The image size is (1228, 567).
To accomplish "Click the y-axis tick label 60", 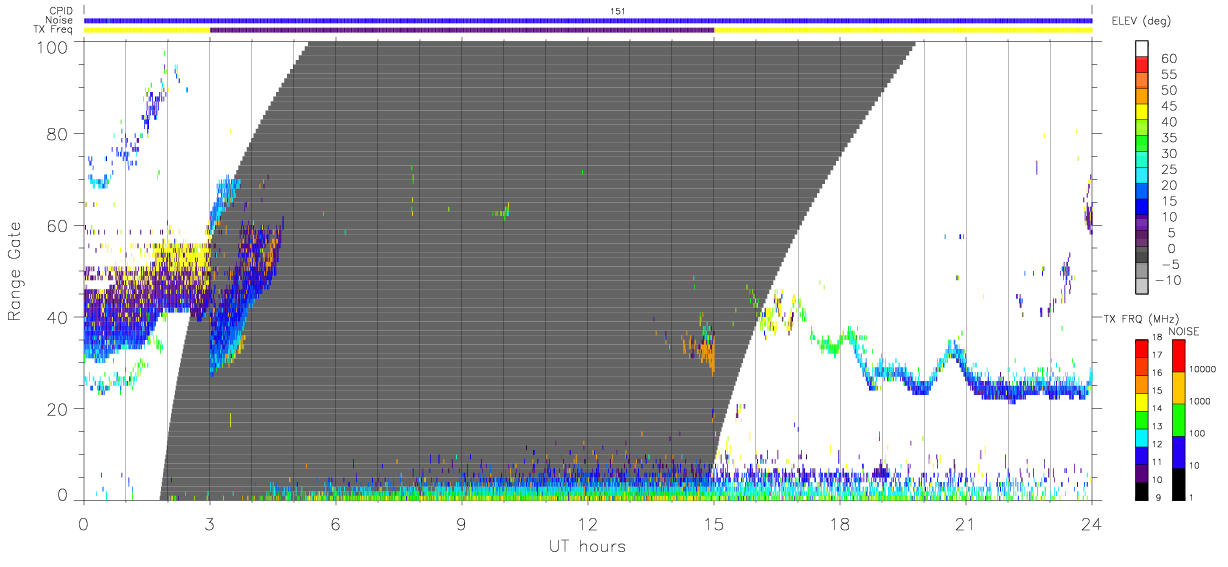I will point(58,226).
